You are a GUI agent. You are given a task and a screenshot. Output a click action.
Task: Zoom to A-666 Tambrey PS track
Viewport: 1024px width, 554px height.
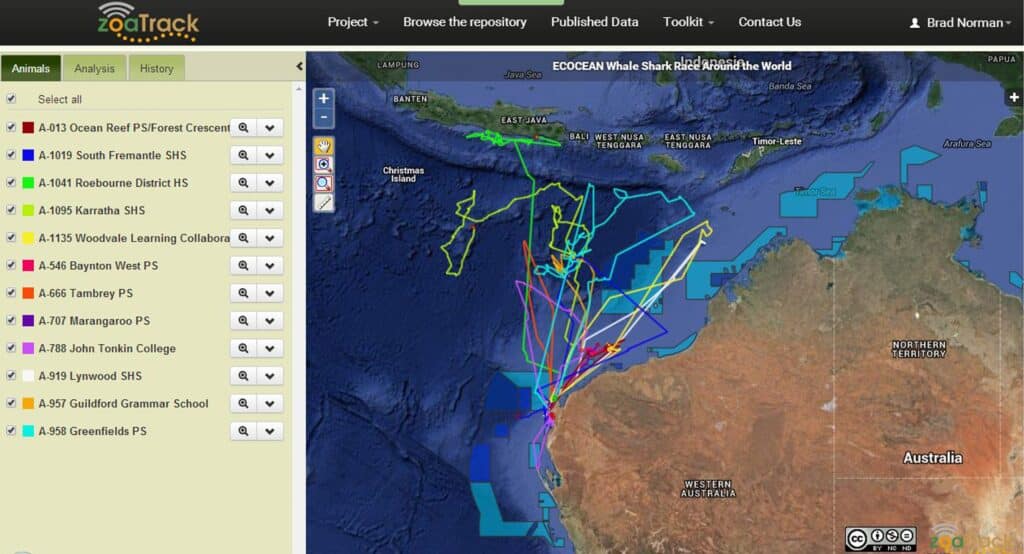pos(243,293)
